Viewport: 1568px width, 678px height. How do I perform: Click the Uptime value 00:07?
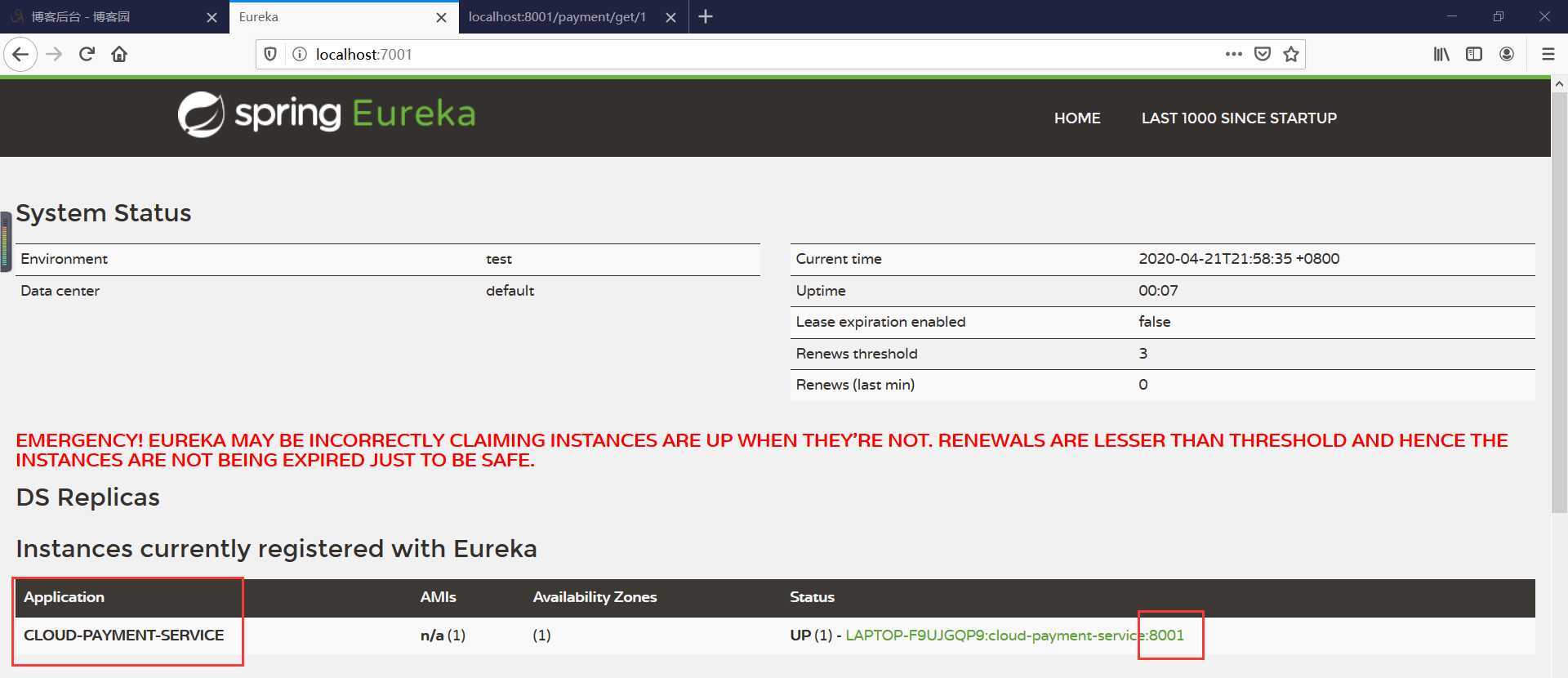pyautogui.click(x=1158, y=291)
